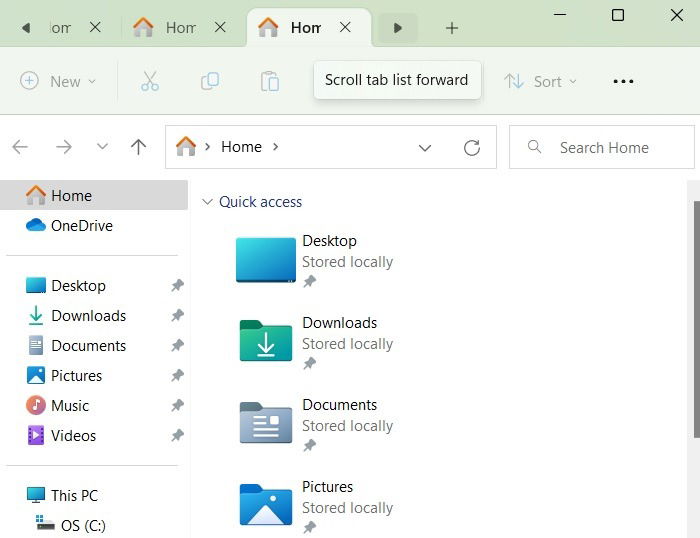Add a new tab with plus button

pyautogui.click(x=452, y=28)
